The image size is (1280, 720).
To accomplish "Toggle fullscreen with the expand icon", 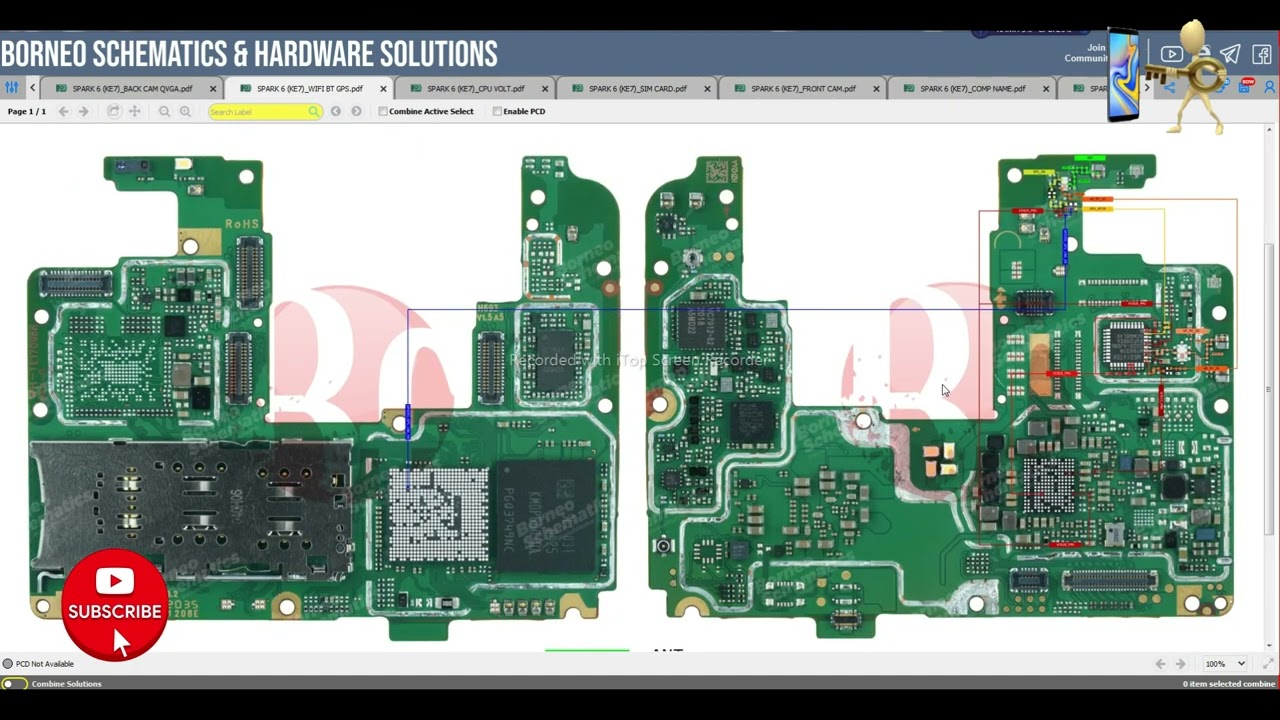I will click(x=1269, y=664).
